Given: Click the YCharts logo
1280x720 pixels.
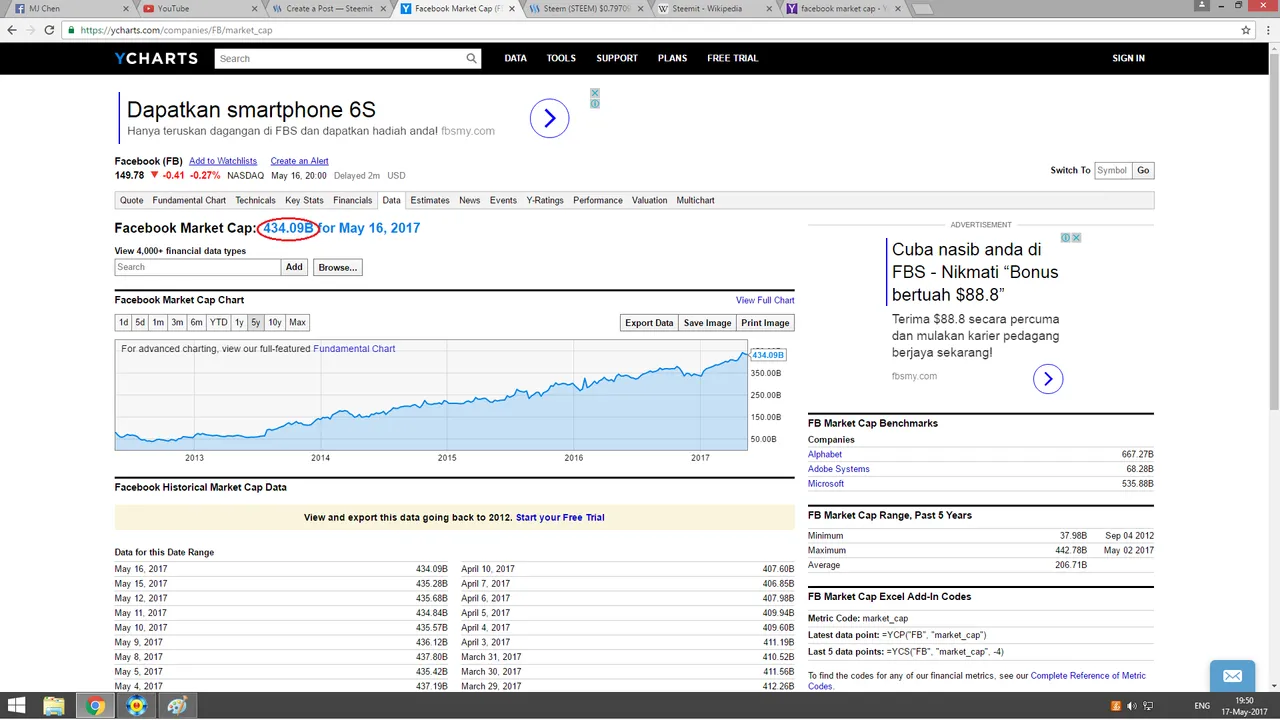Looking at the screenshot, I should [x=156, y=58].
